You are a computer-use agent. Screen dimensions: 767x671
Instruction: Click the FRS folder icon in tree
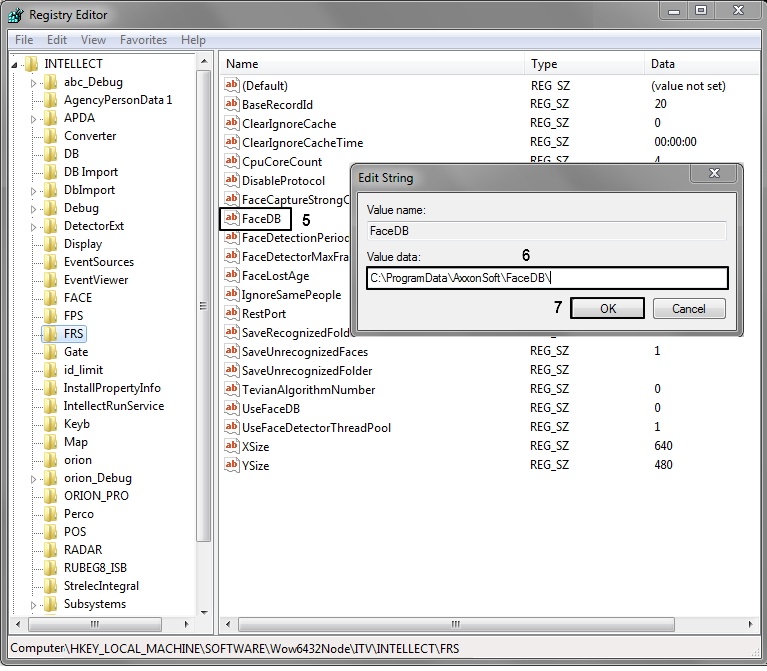50,334
